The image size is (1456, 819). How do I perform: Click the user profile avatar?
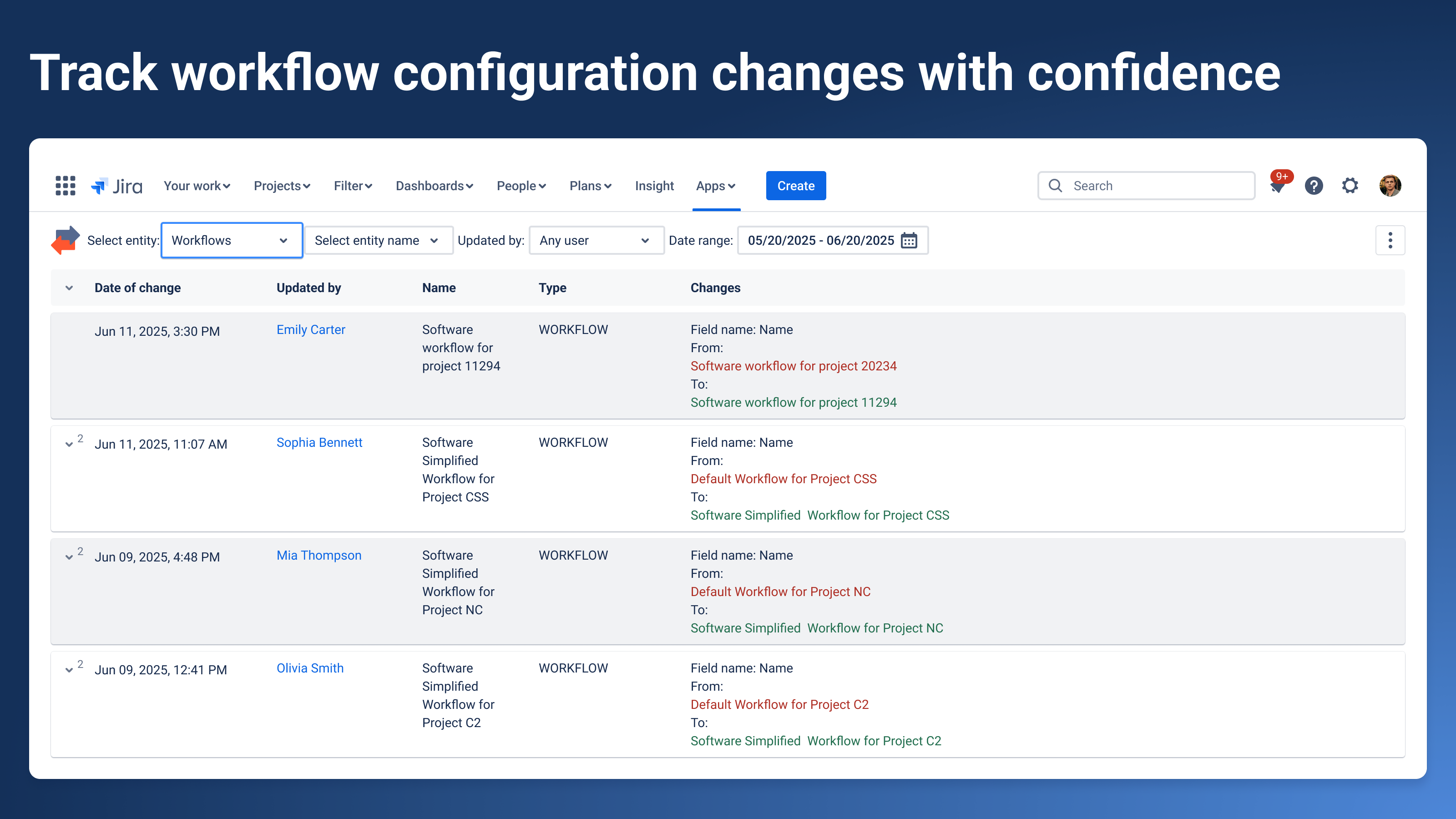pos(1390,185)
